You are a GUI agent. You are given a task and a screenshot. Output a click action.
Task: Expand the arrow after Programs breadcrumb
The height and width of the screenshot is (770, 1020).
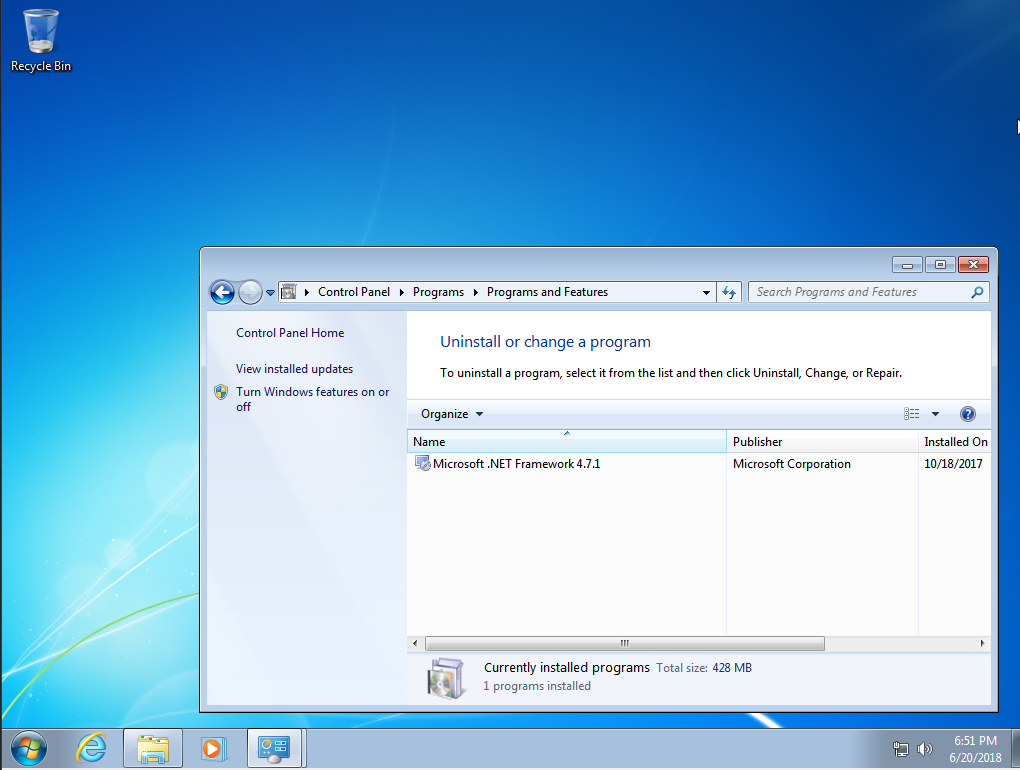point(476,292)
